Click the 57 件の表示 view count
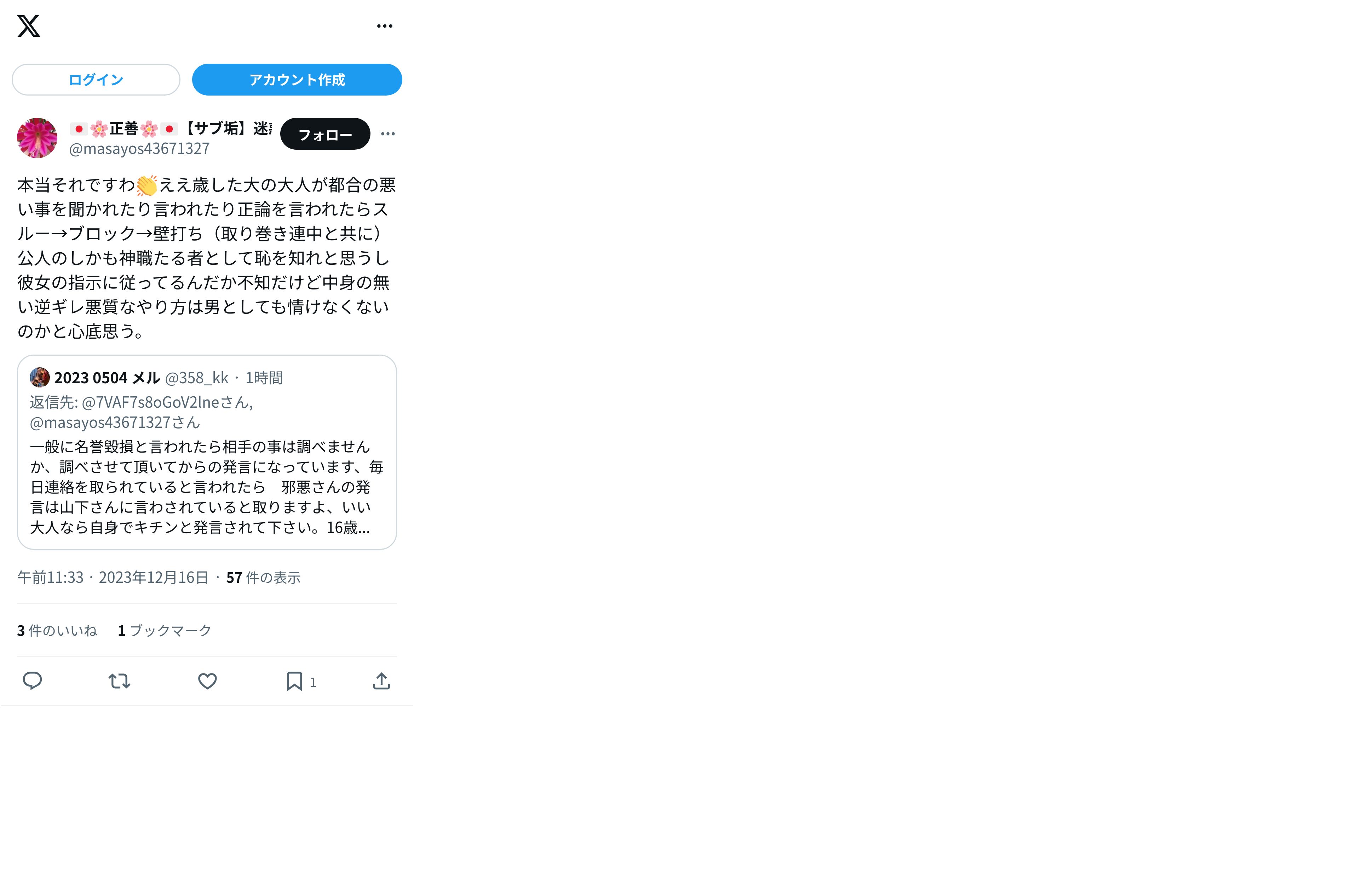Image resolution: width=1363 pixels, height=896 pixels. point(264,578)
